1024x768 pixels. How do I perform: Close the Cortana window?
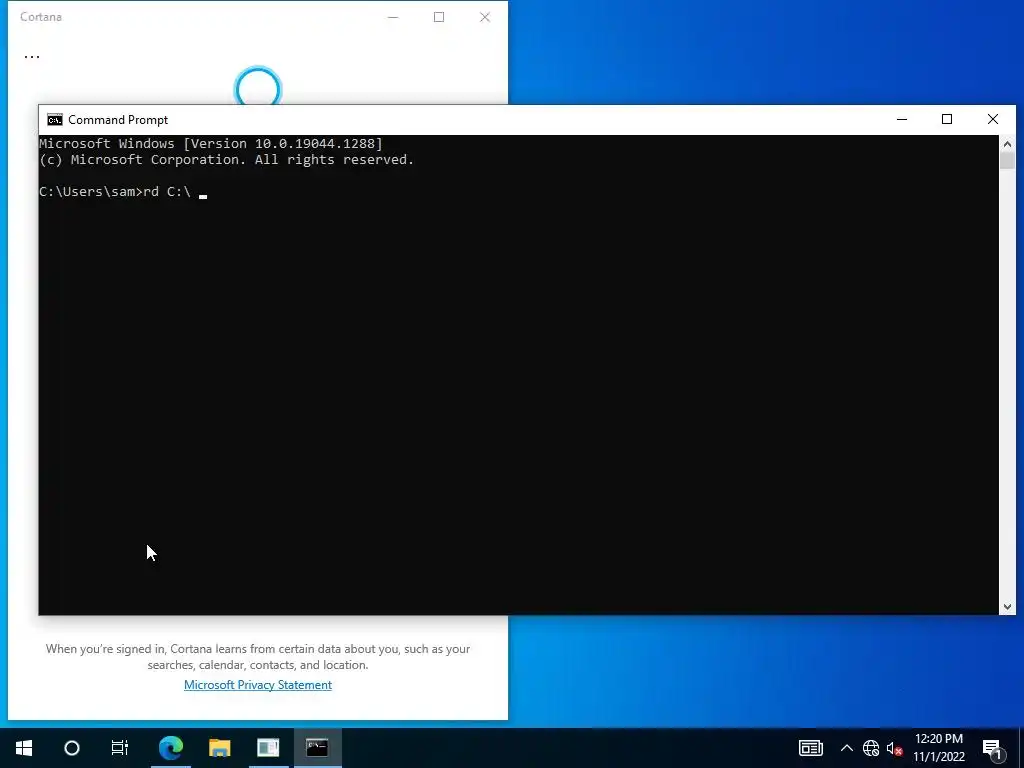click(x=485, y=17)
